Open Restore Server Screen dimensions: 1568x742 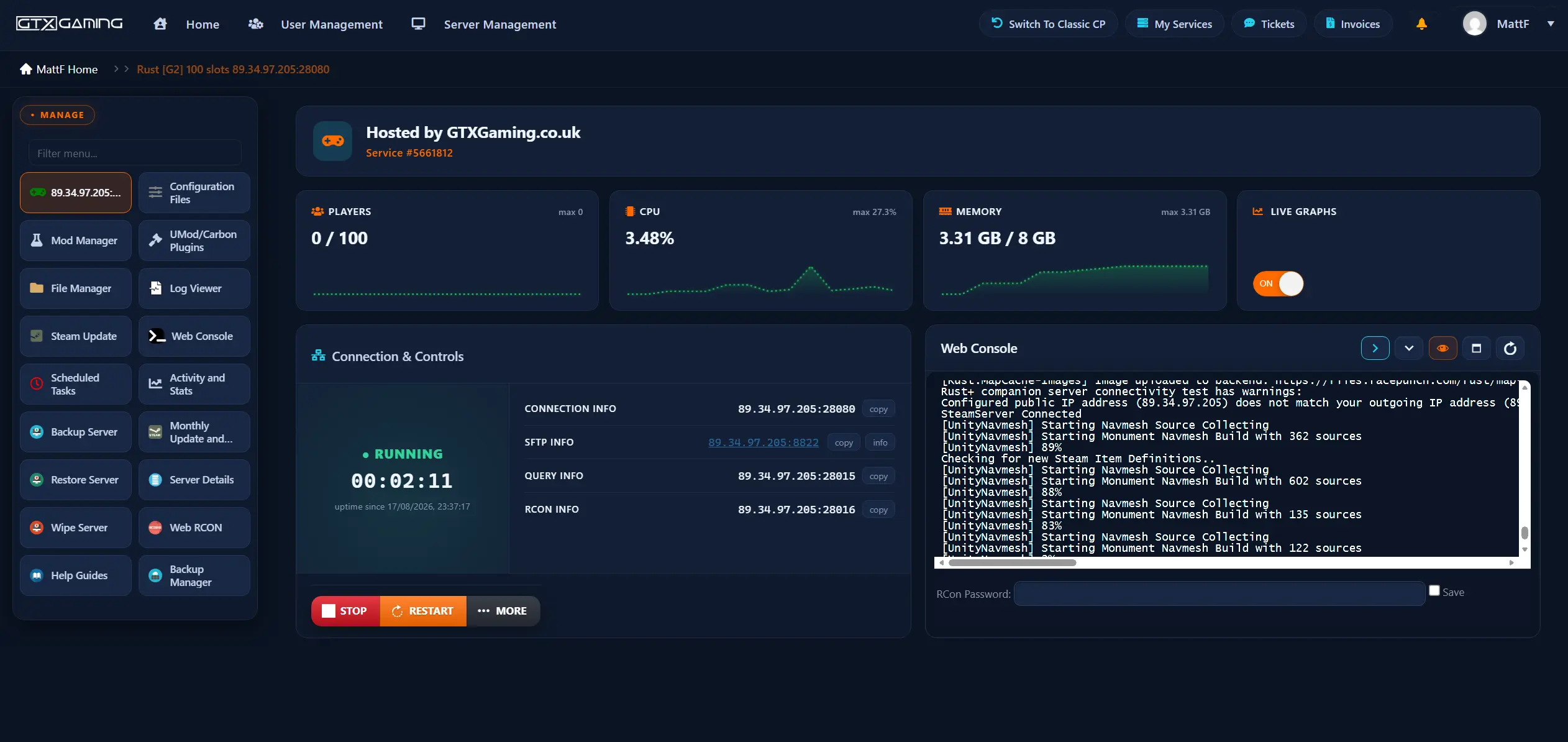pos(76,480)
